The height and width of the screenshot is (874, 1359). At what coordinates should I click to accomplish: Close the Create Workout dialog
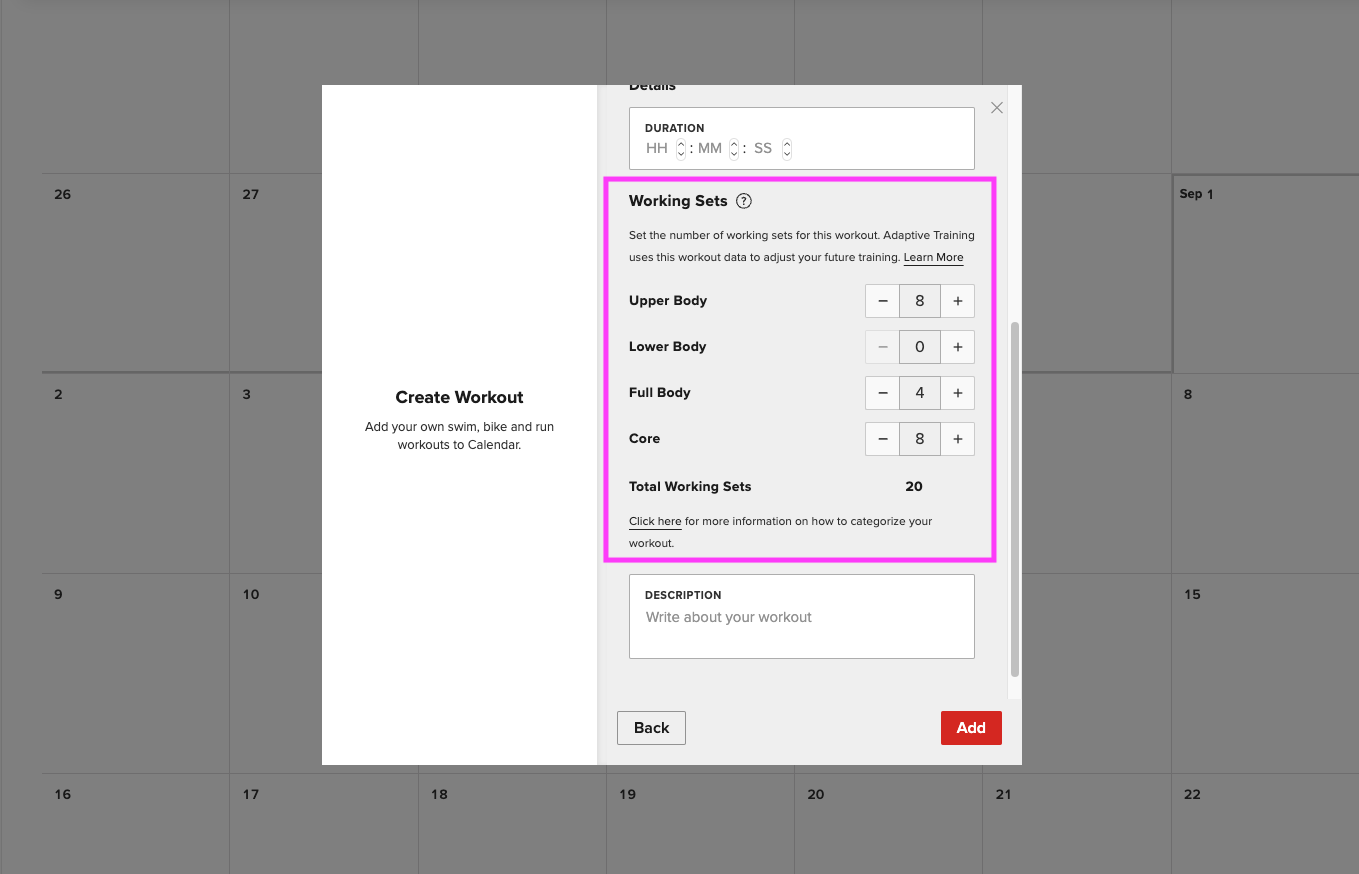point(996,107)
